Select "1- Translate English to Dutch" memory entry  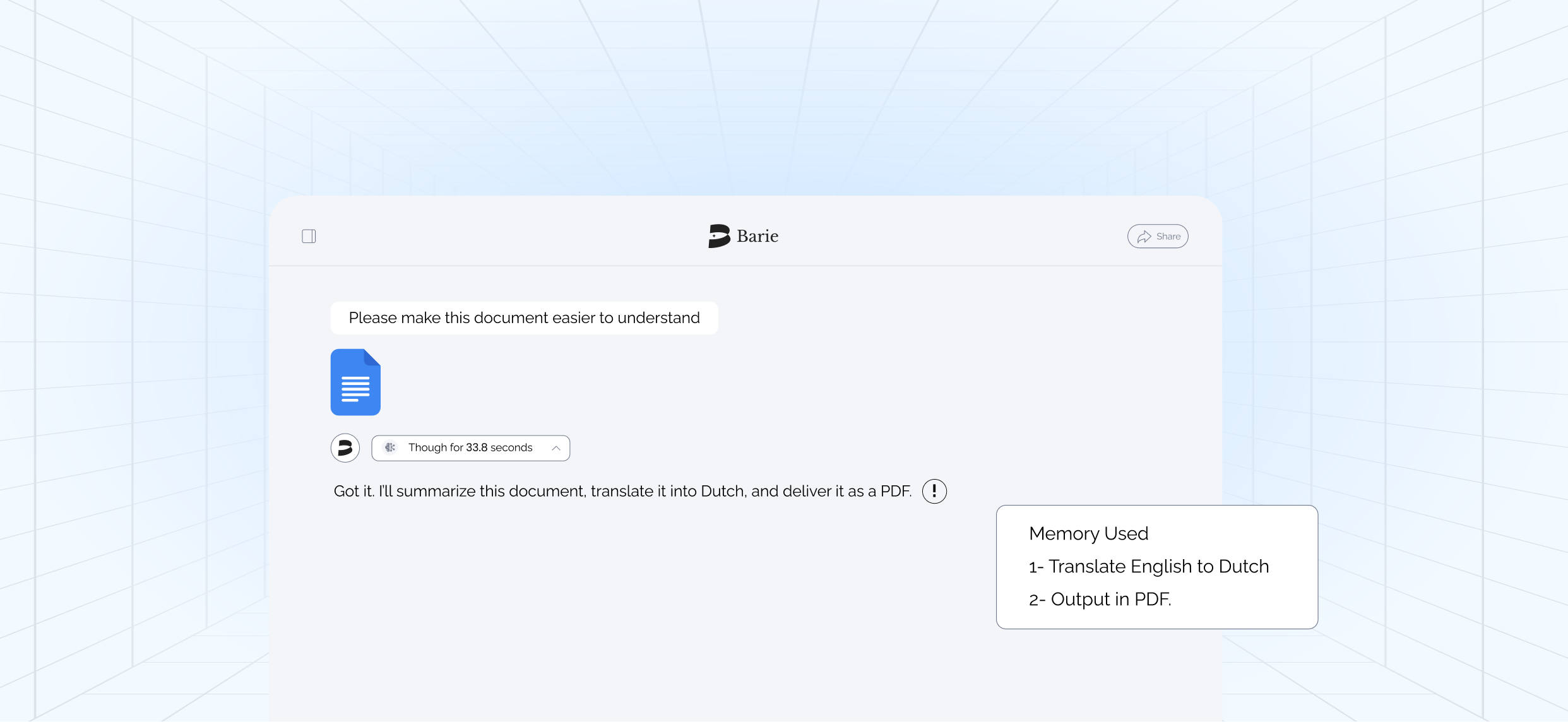[1149, 567]
